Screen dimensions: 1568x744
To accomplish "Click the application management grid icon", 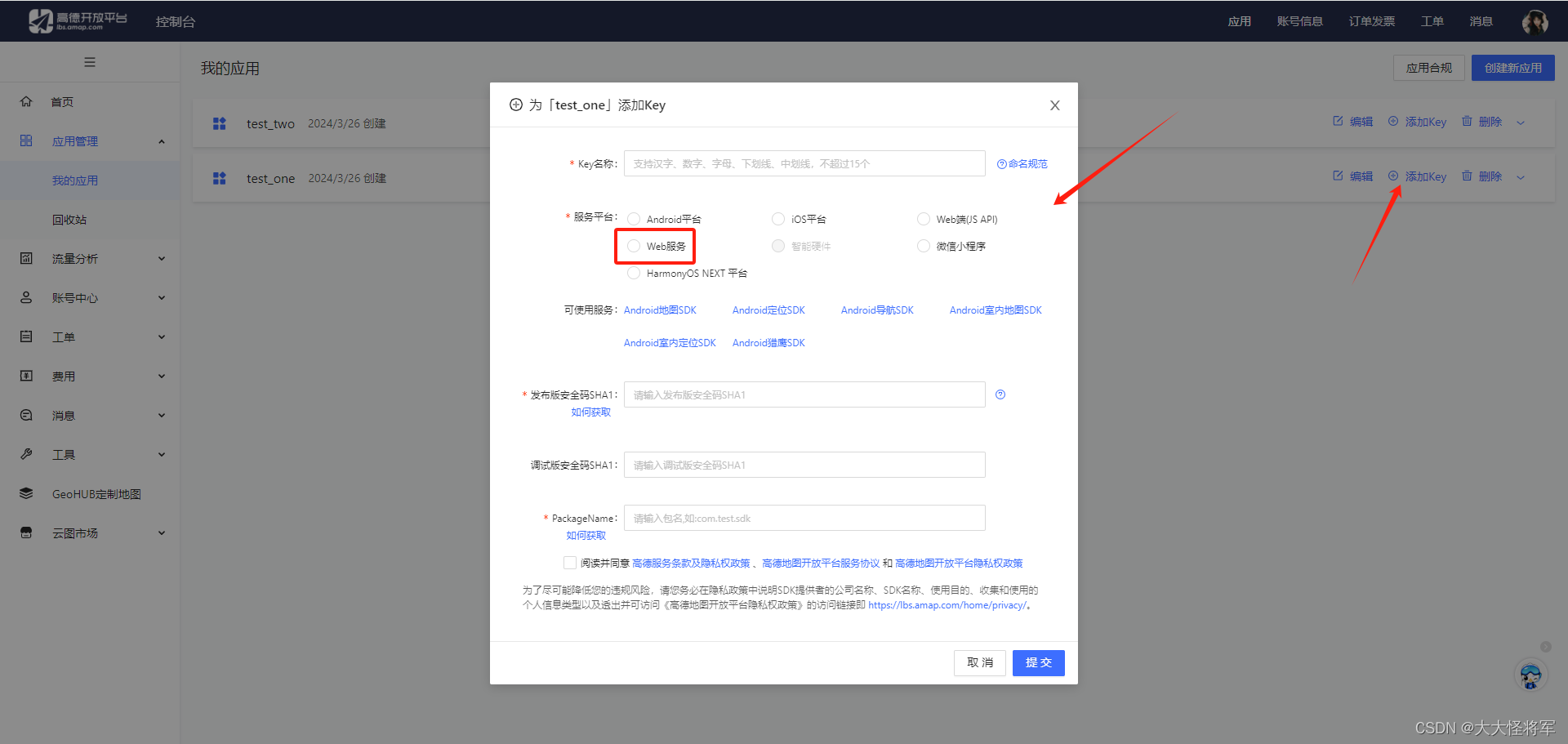I will point(26,140).
